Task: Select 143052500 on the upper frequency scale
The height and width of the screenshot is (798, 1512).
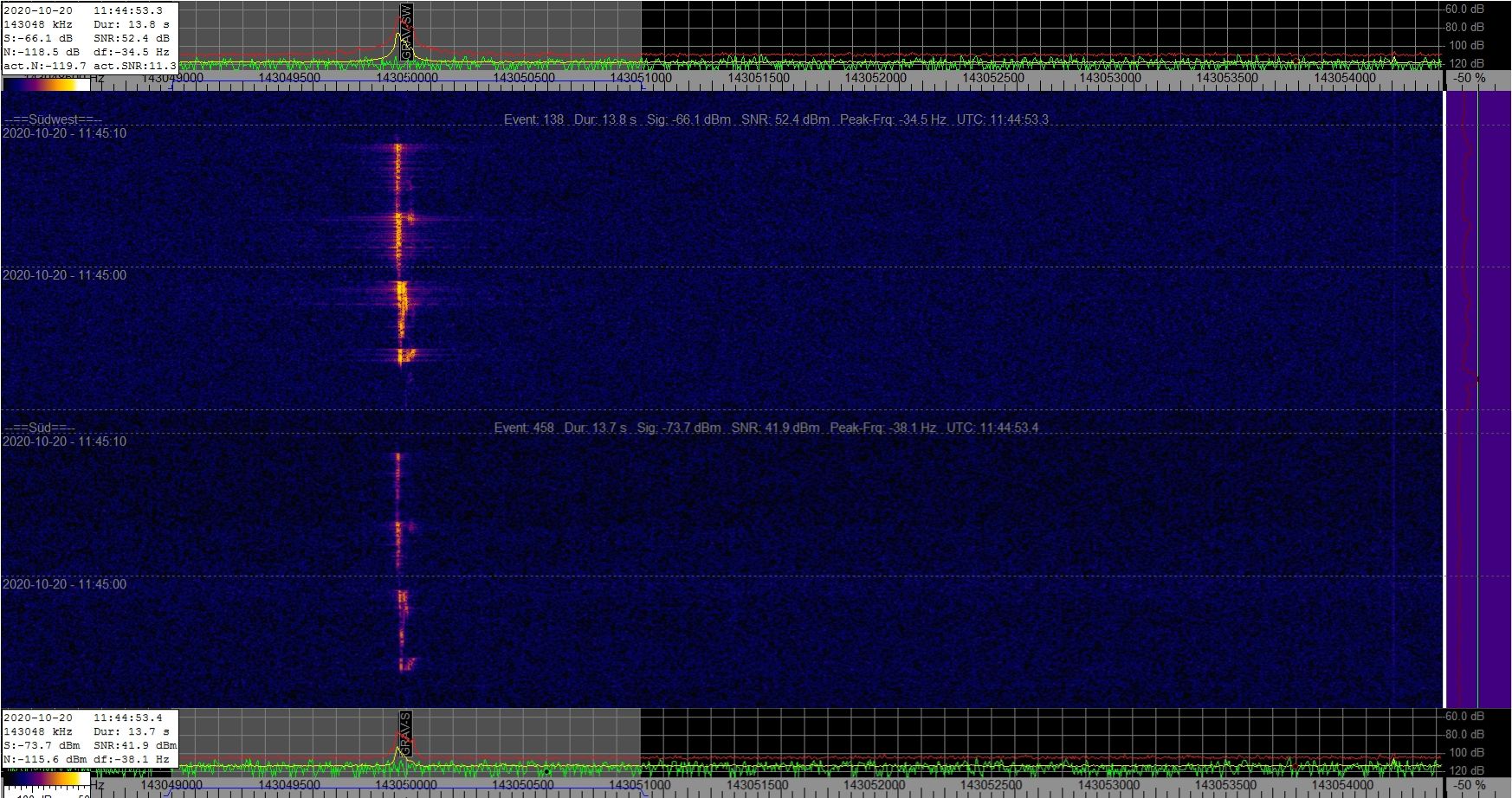Action: [993, 78]
